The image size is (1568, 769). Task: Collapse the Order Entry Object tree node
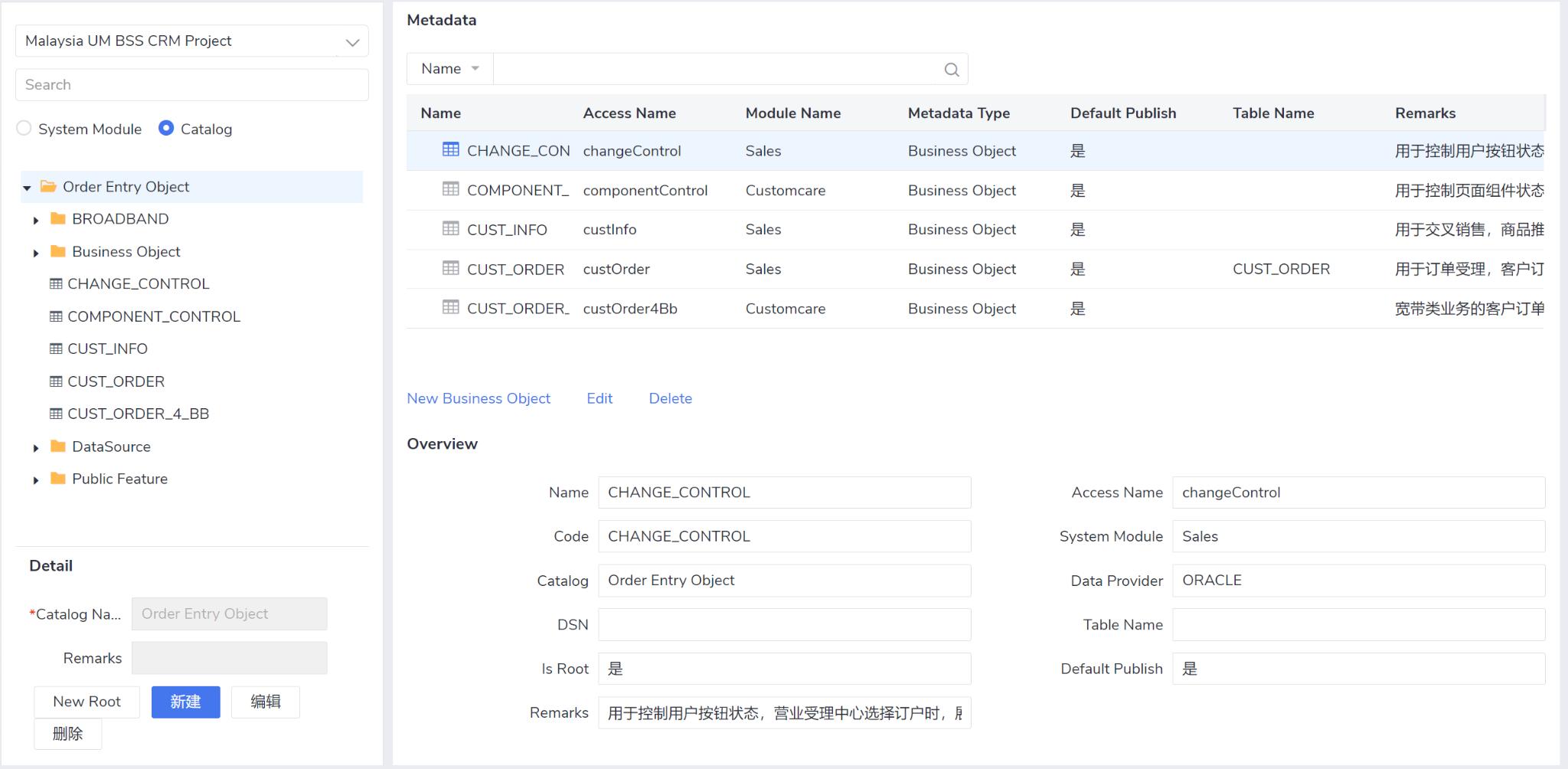(x=27, y=188)
